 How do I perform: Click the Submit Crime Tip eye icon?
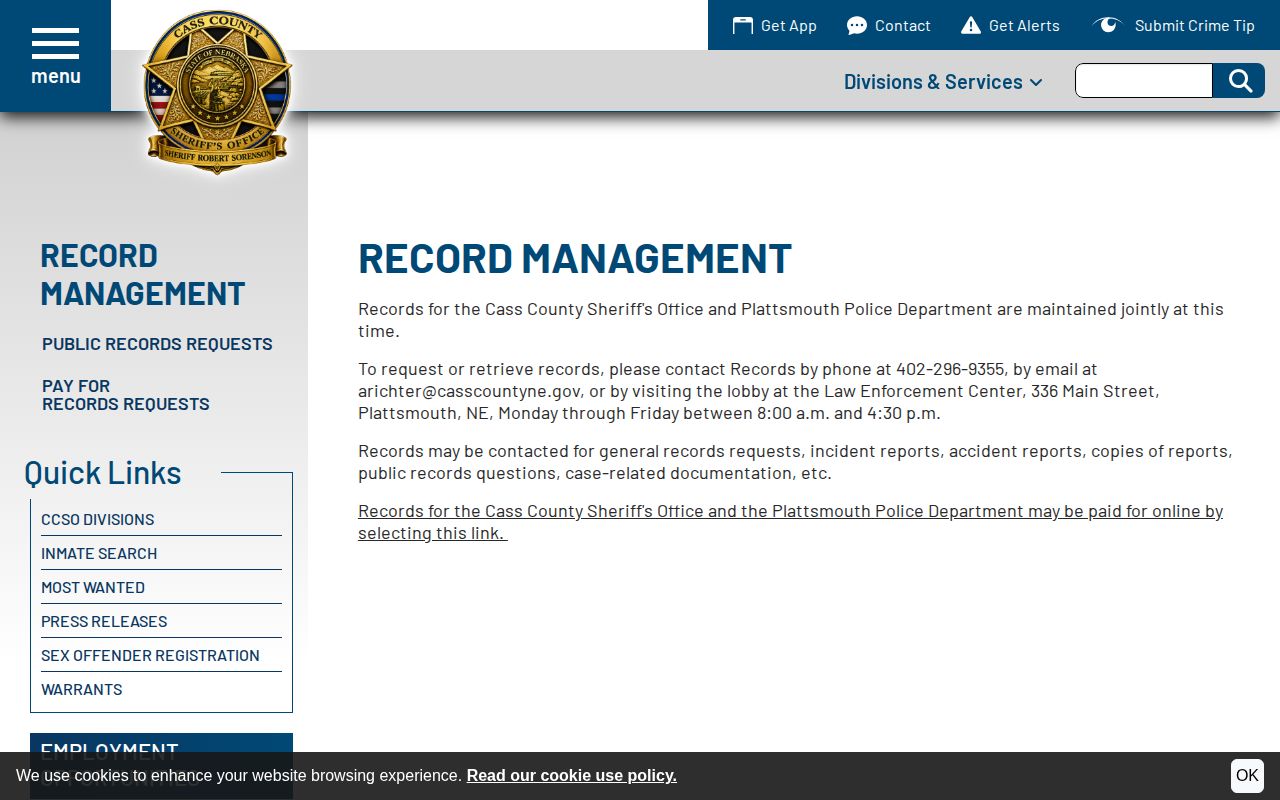coord(1107,25)
